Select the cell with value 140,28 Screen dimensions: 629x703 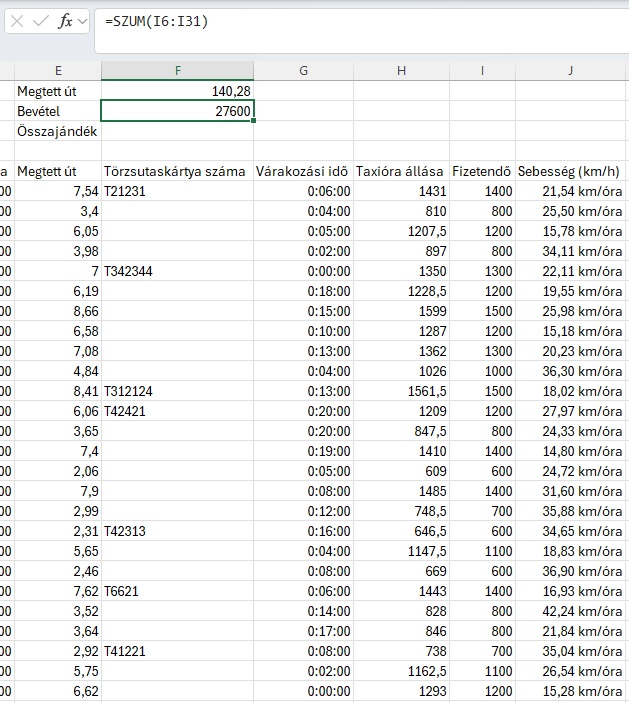coord(178,91)
